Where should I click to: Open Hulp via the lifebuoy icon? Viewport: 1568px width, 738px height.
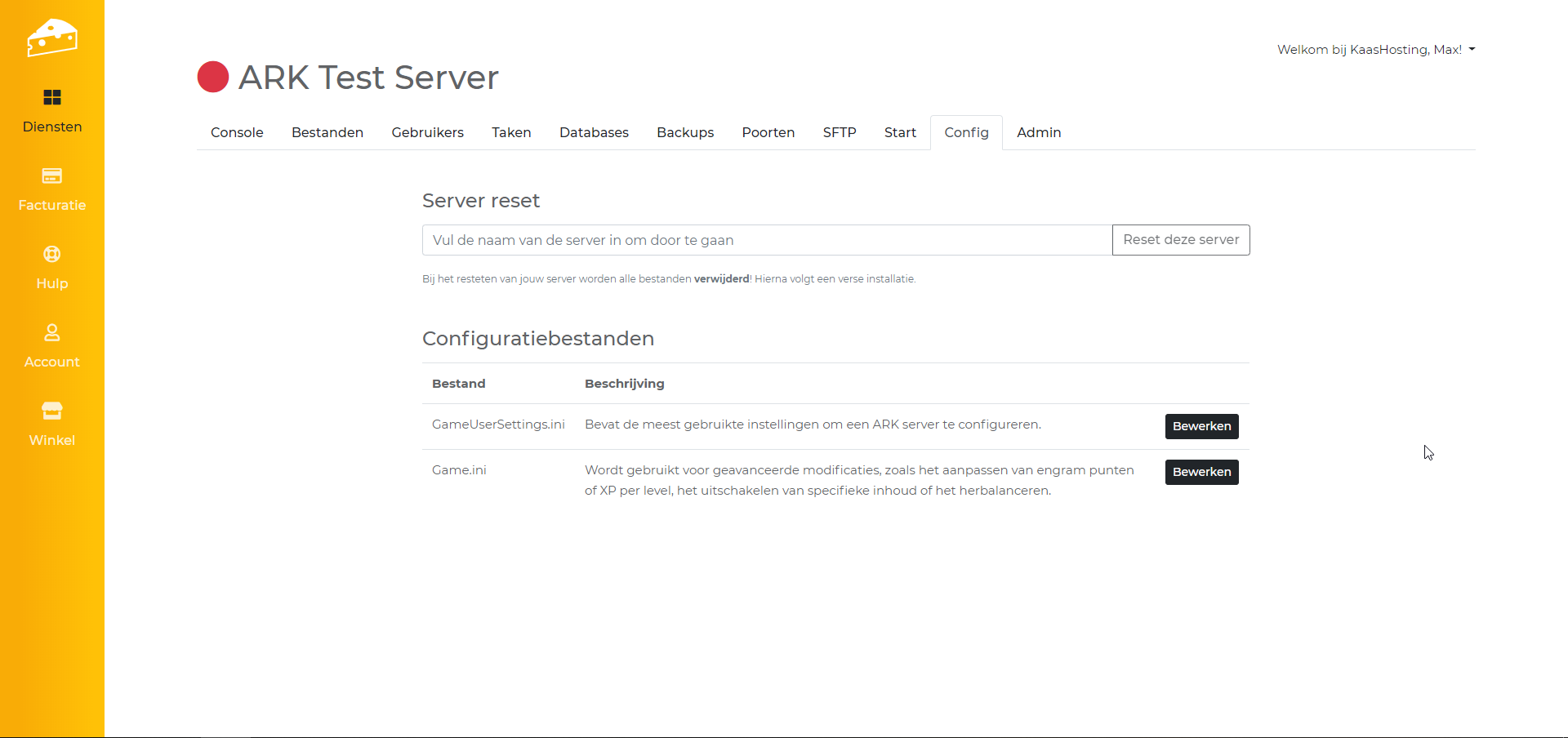coord(52,255)
